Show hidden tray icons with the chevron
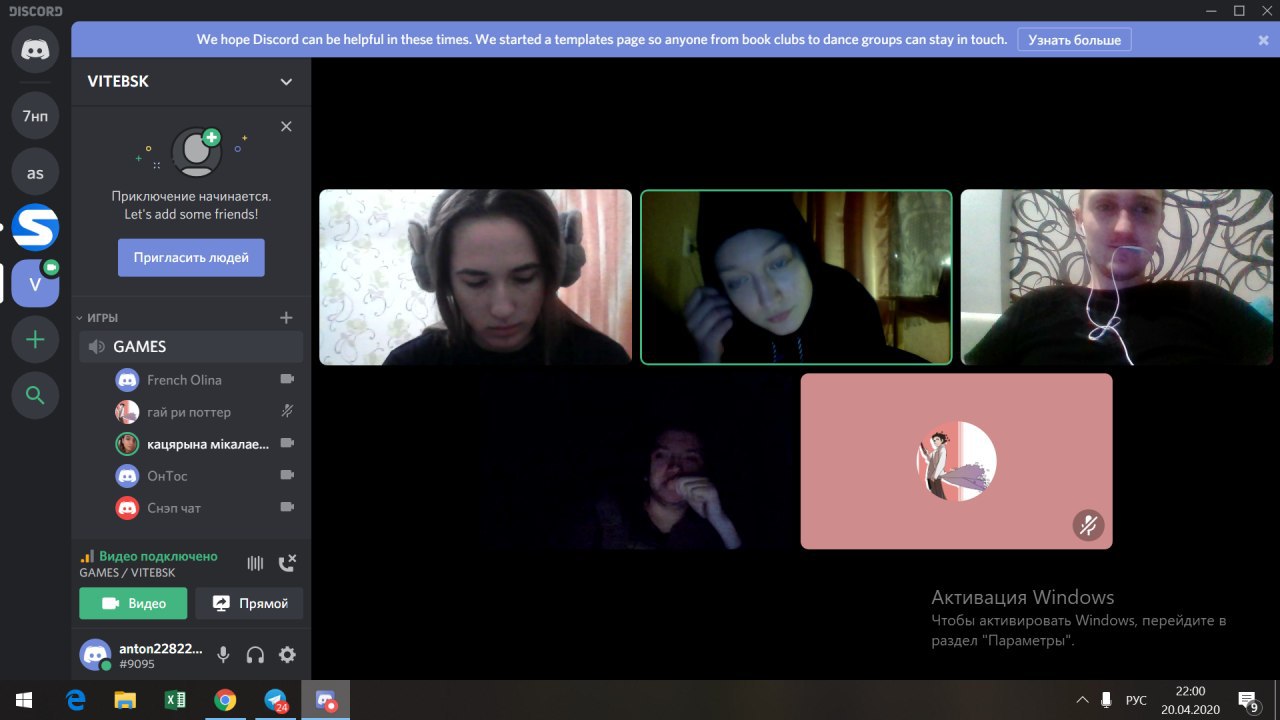Viewport: 1280px width, 720px height. (1082, 700)
